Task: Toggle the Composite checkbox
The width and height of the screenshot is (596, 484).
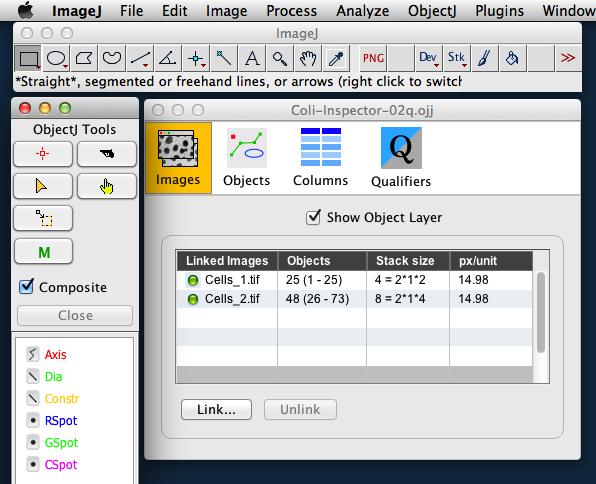Action: point(26,287)
